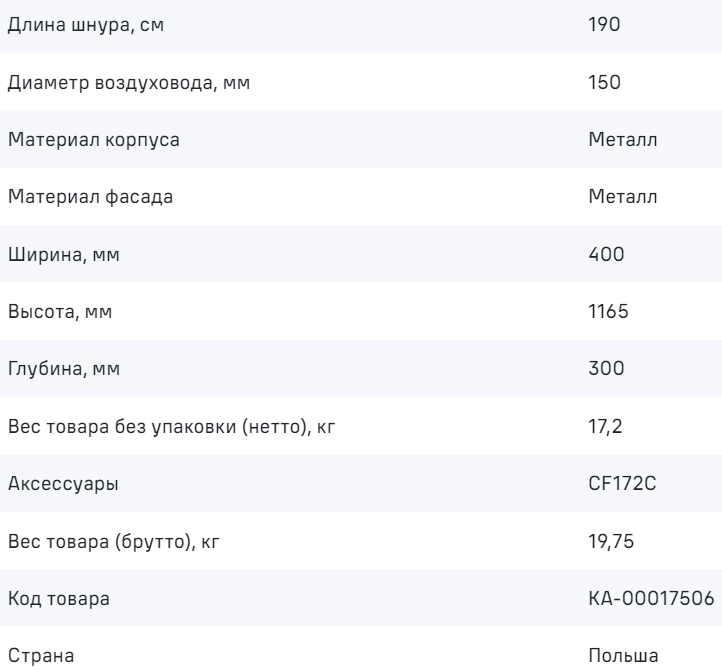This screenshot has width=722, height=672.
Task: Click the 'Высота, мм' label
Action: tap(60, 313)
